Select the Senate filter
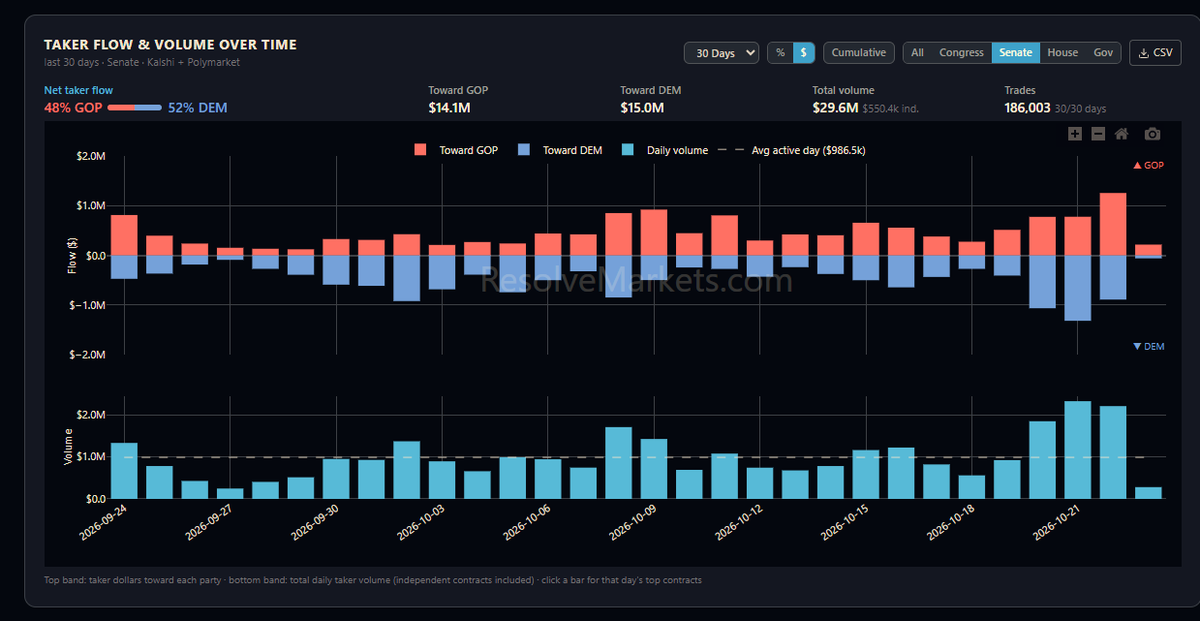The width and height of the screenshot is (1200, 621). (x=1016, y=53)
